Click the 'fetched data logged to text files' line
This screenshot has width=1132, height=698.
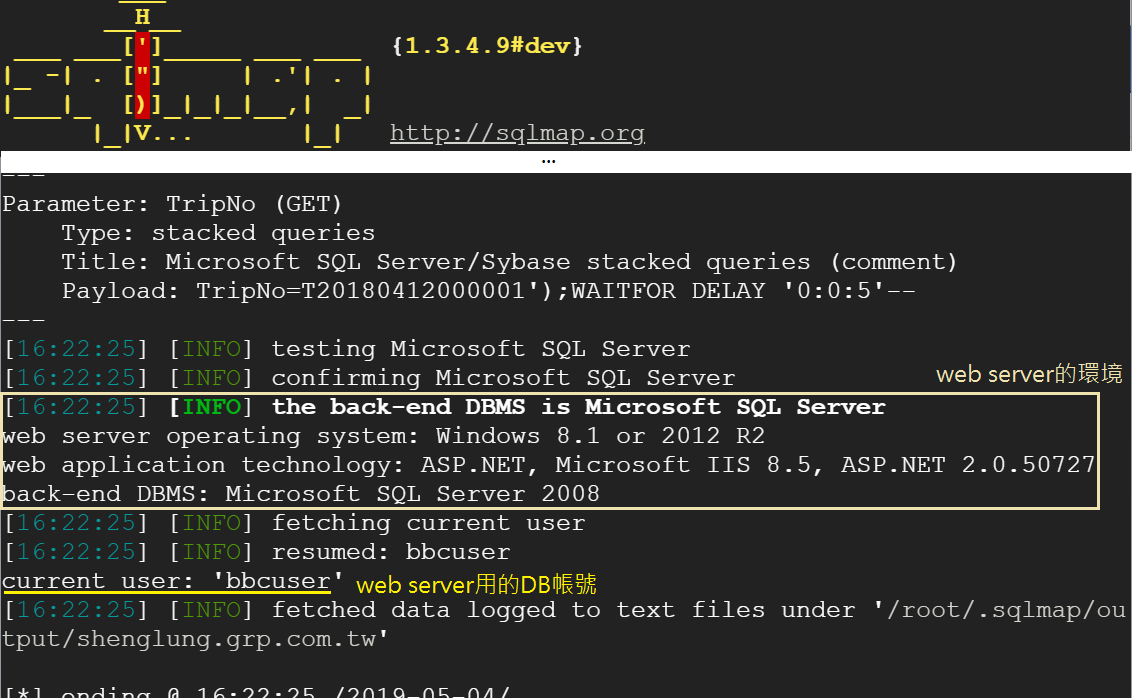point(565,611)
